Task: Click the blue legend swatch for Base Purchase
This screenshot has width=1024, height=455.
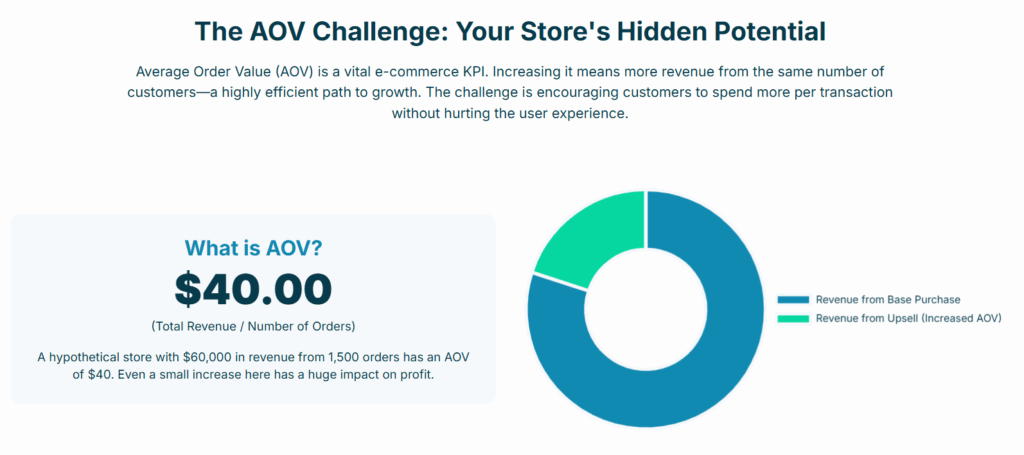Action: [x=793, y=300]
